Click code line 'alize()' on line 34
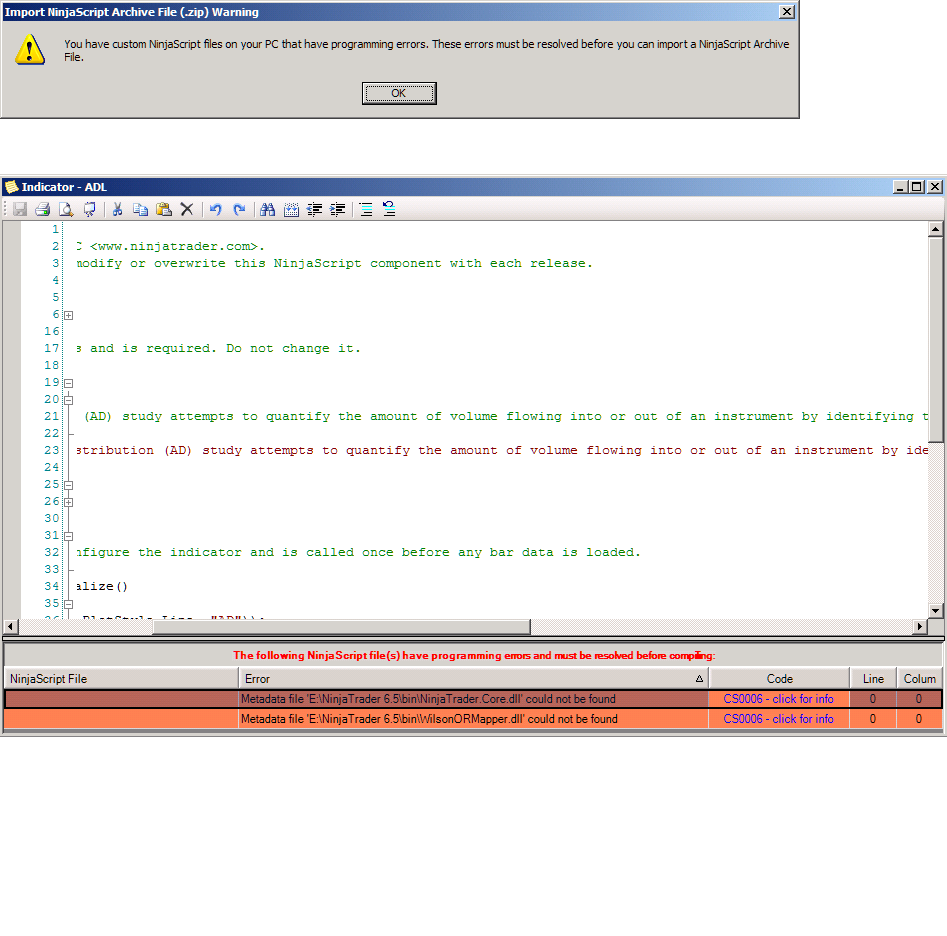 pyautogui.click(x=101, y=586)
